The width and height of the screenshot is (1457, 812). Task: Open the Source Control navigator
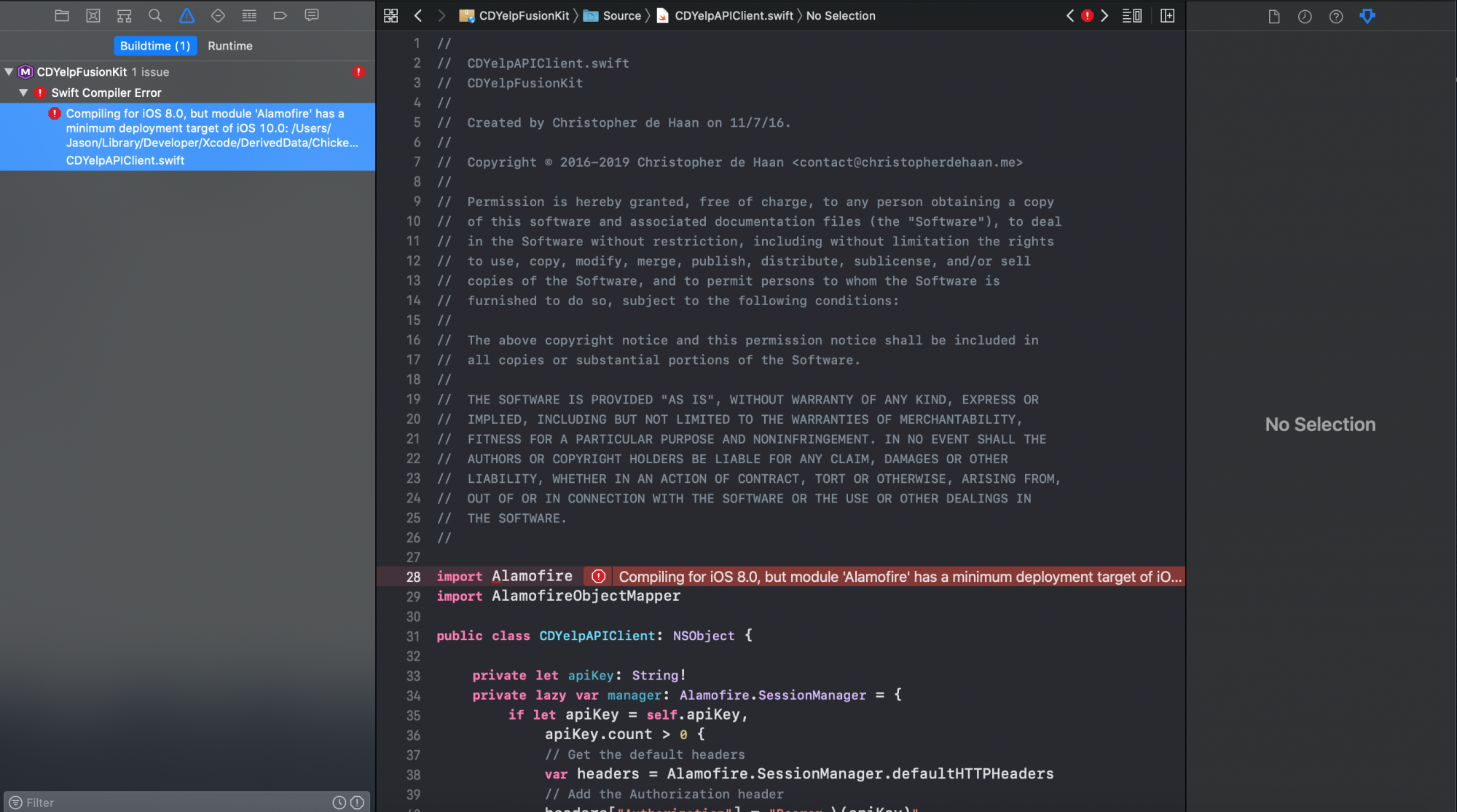coord(93,15)
